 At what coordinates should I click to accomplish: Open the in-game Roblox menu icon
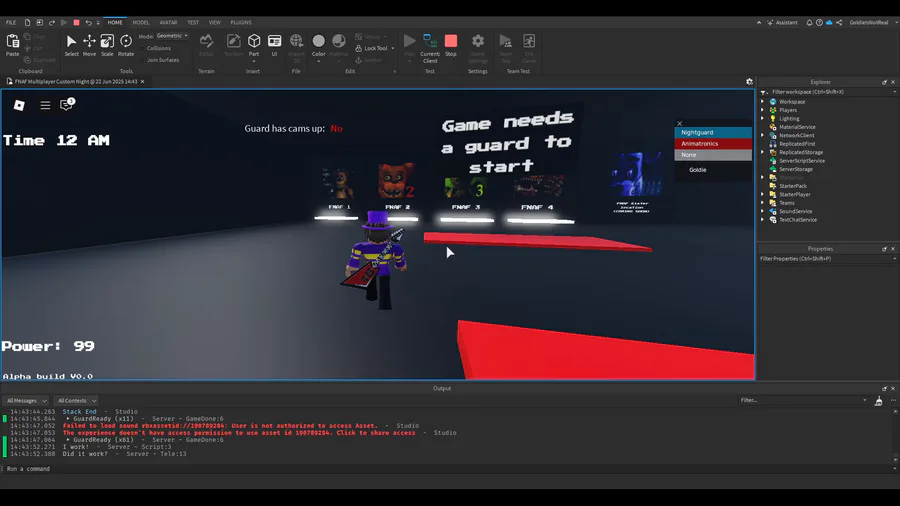pos(19,105)
